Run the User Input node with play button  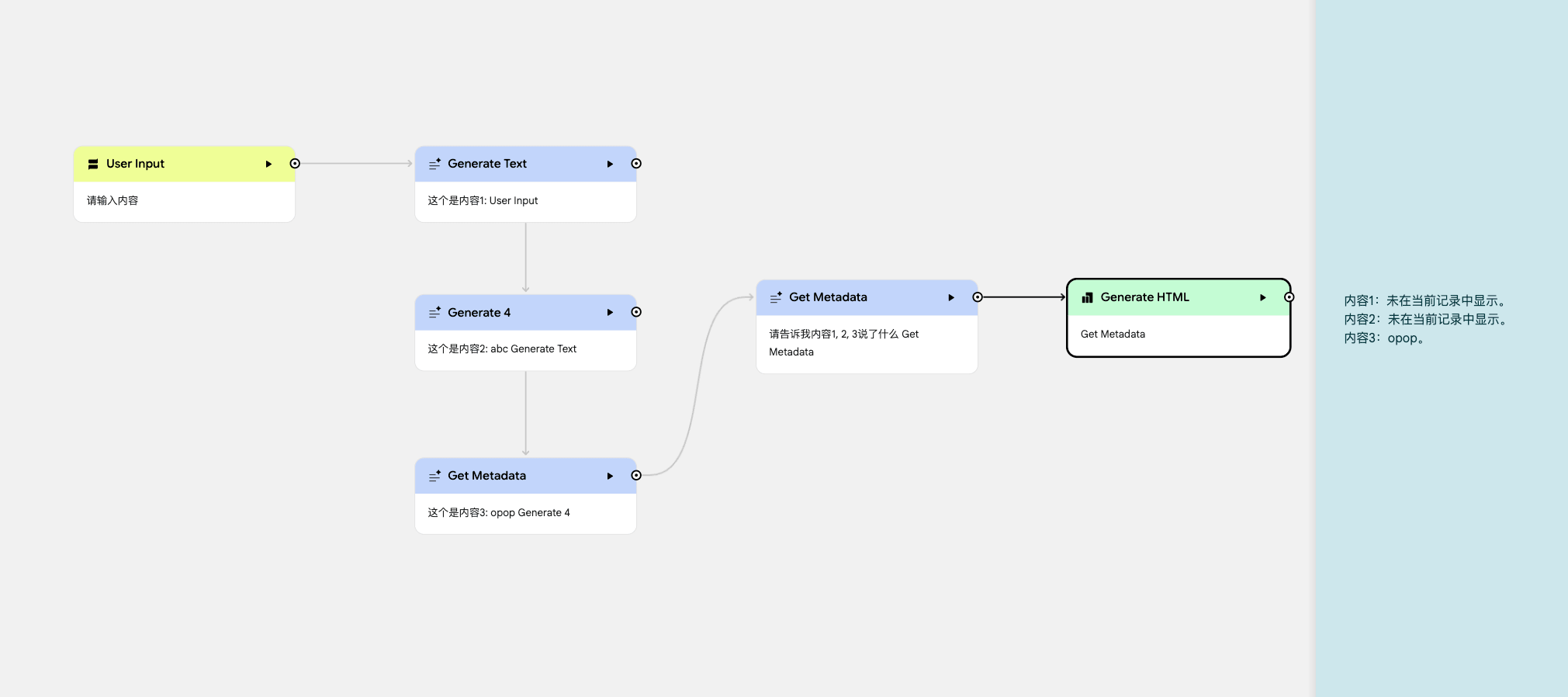(268, 164)
